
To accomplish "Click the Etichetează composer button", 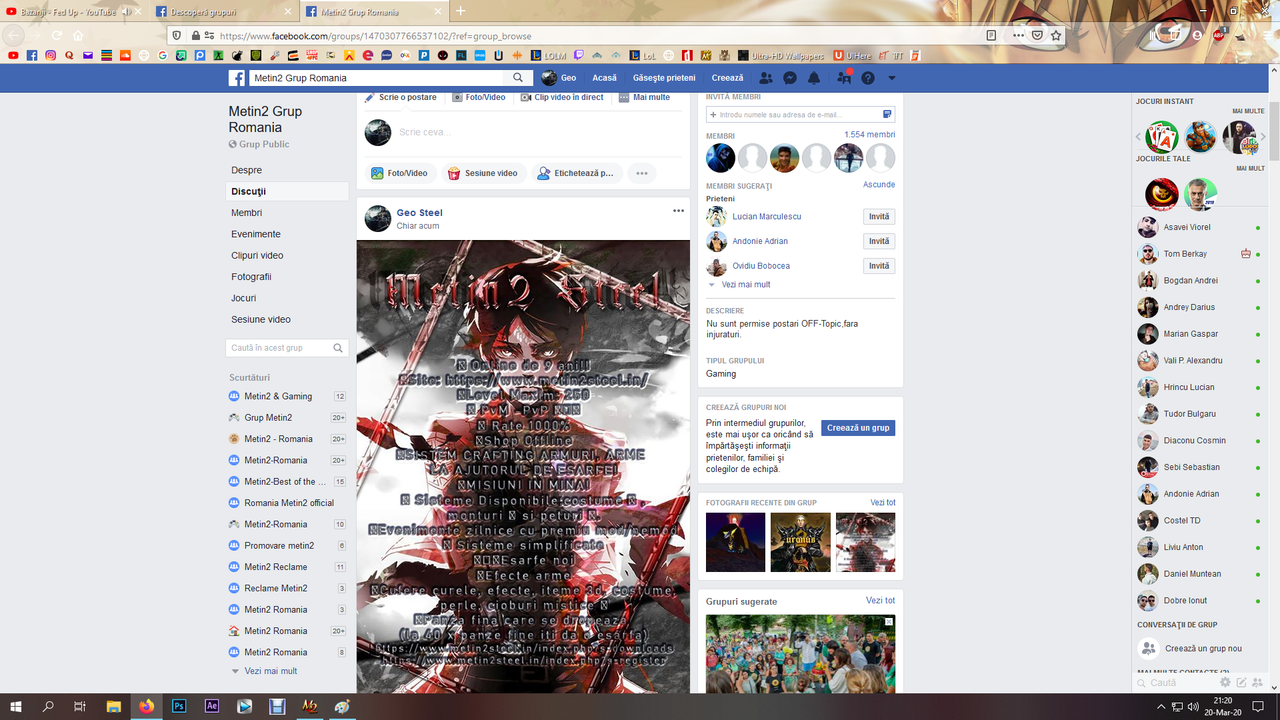I will pos(576,173).
